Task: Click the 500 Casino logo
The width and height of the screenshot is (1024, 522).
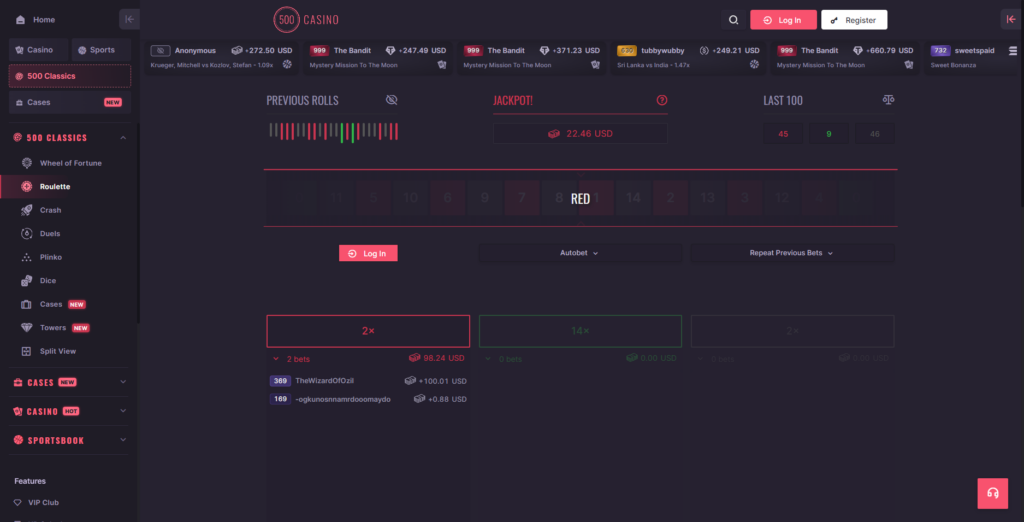Action: tap(306, 20)
